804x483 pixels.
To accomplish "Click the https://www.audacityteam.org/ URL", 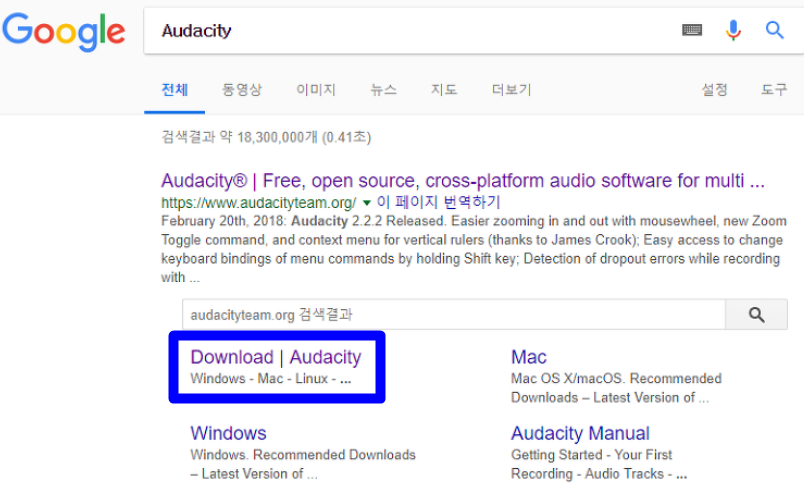I will 258,203.
